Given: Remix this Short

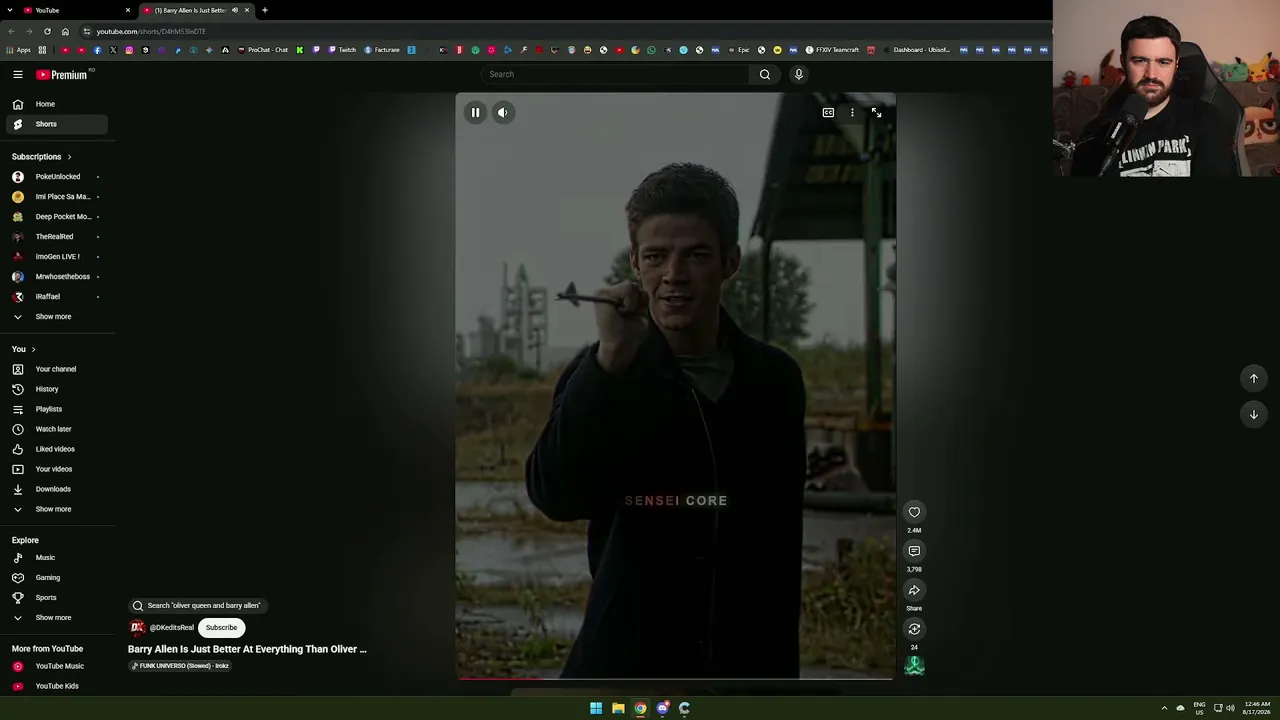Looking at the screenshot, I should click(914, 629).
